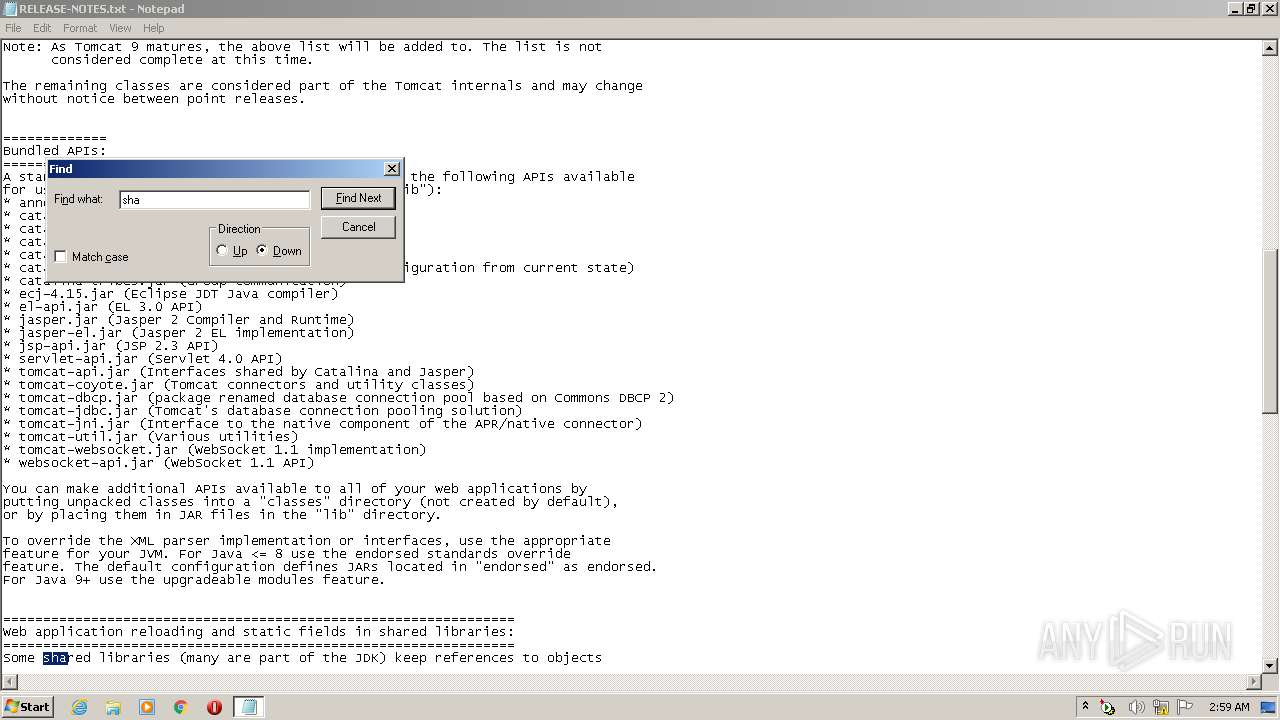The height and width of the screenshot is (720, 1280).
Task: Restore down the Notepad window
Action: point(1251,9)
